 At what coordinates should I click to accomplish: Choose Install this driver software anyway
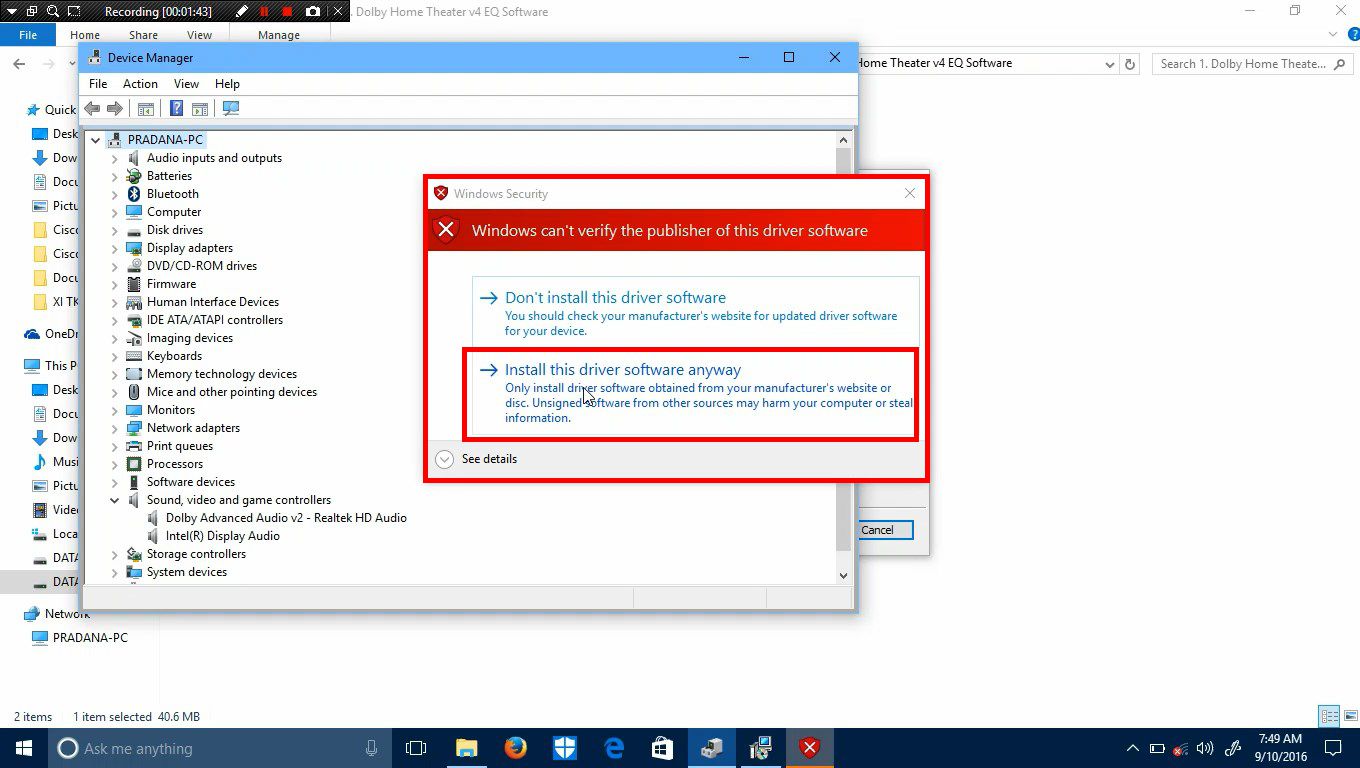[x=690, y=394]
